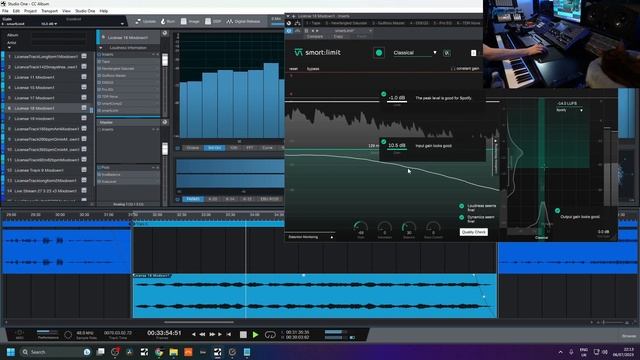Image resolution: width=640 pixels, height=360 pixels.
Task: Open the File menu
Action: coord(5,11)
